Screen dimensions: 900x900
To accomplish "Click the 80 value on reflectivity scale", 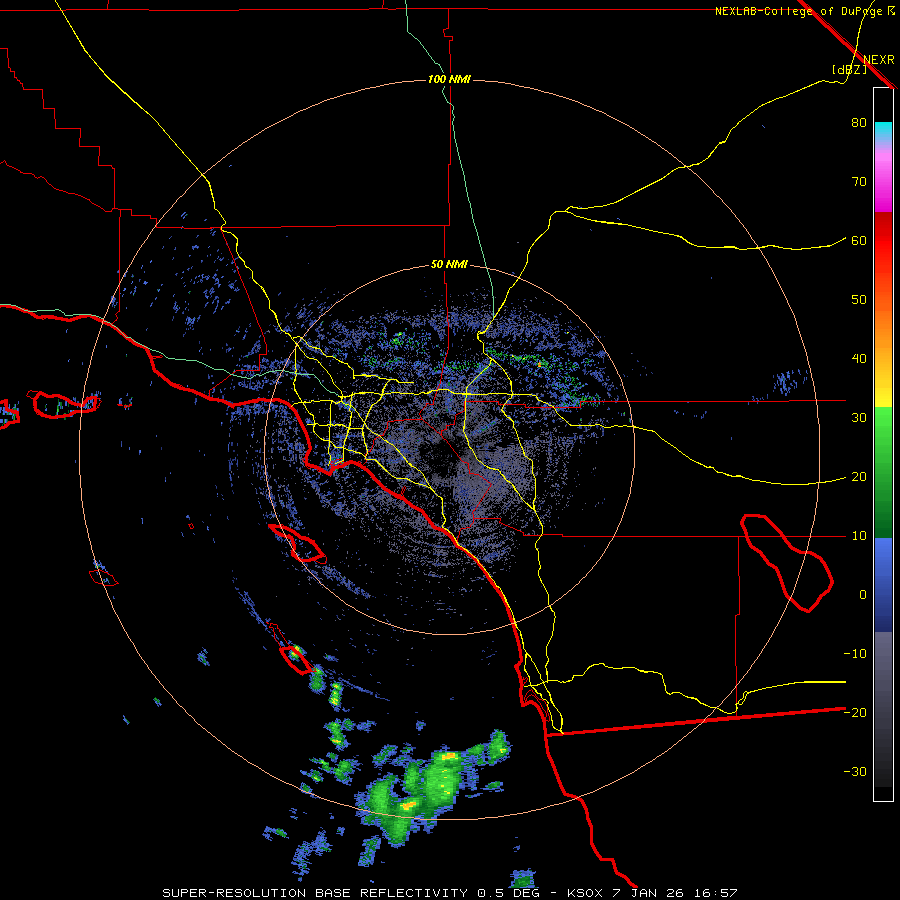I will pos(859,123).
